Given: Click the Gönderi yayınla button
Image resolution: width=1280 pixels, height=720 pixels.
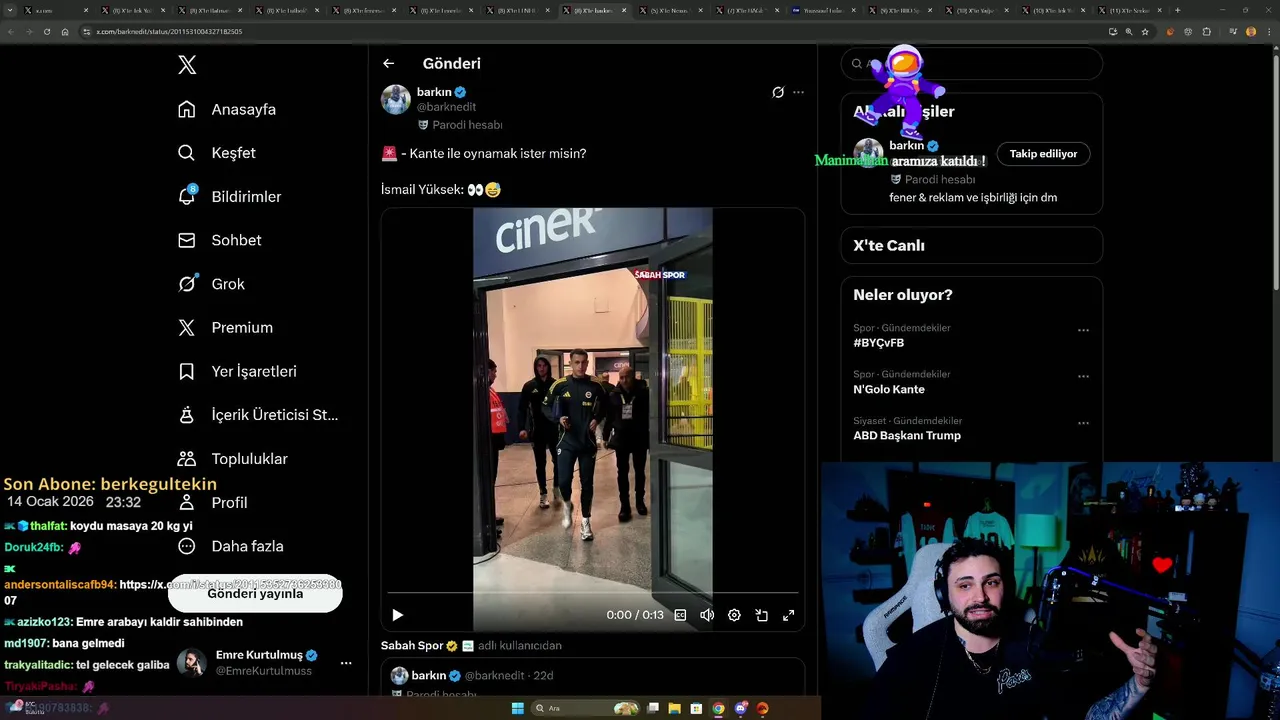Looking at the screenshot, I should pos(255,593).
